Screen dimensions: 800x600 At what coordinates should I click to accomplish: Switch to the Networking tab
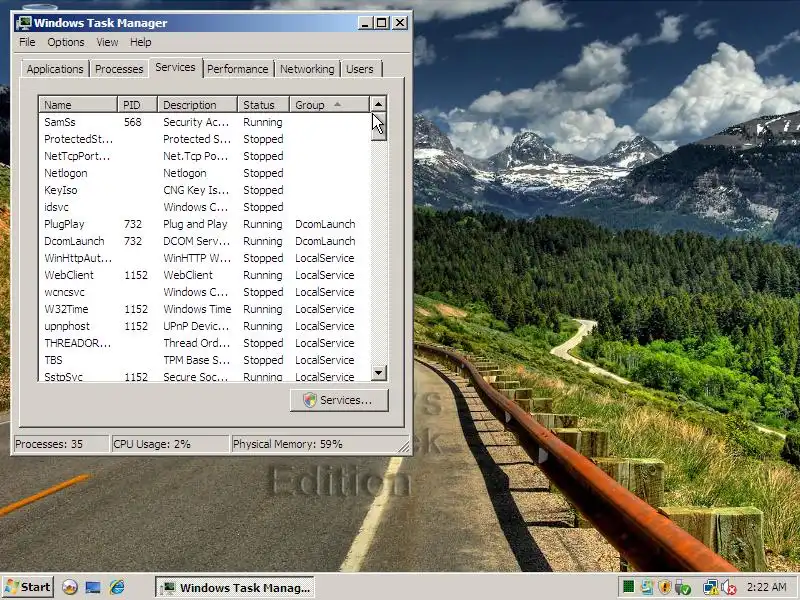307,69
